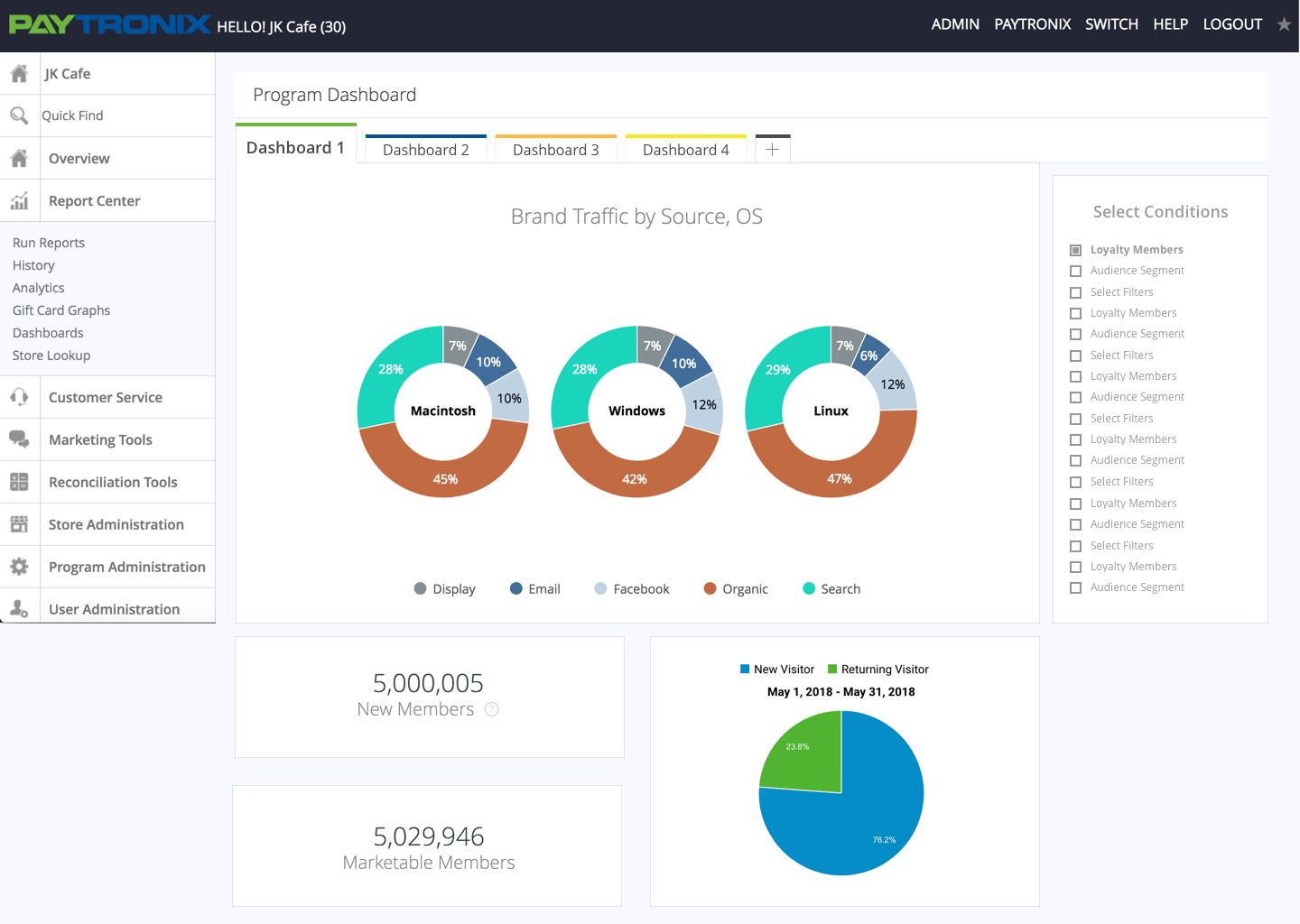Click the star favorite icon beside LOGOUT
Image resolution: width=1300 pixels, height=924 pixels.
[1284, 24]
